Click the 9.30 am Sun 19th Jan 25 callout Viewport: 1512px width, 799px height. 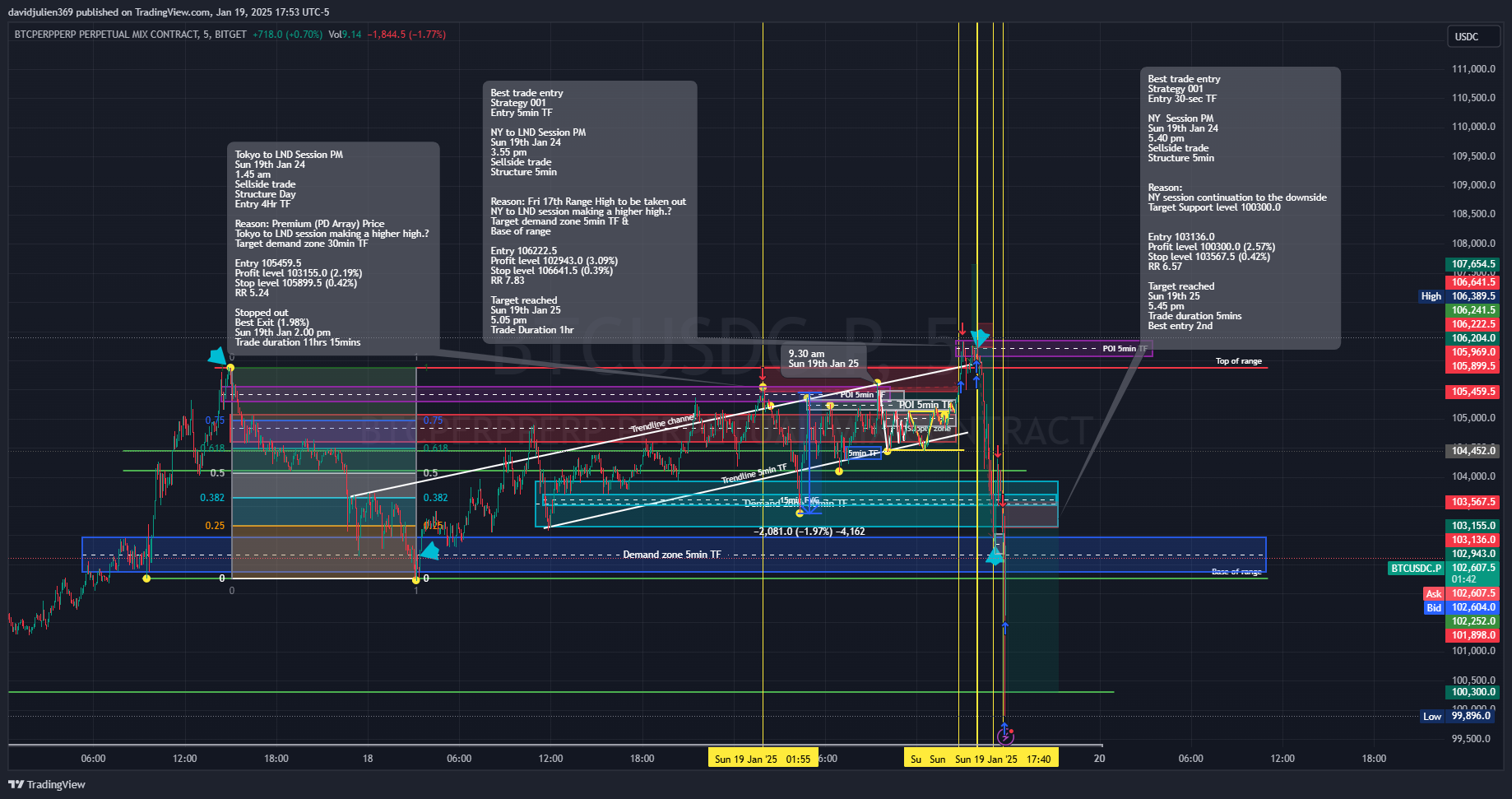[x=823, y=359]
